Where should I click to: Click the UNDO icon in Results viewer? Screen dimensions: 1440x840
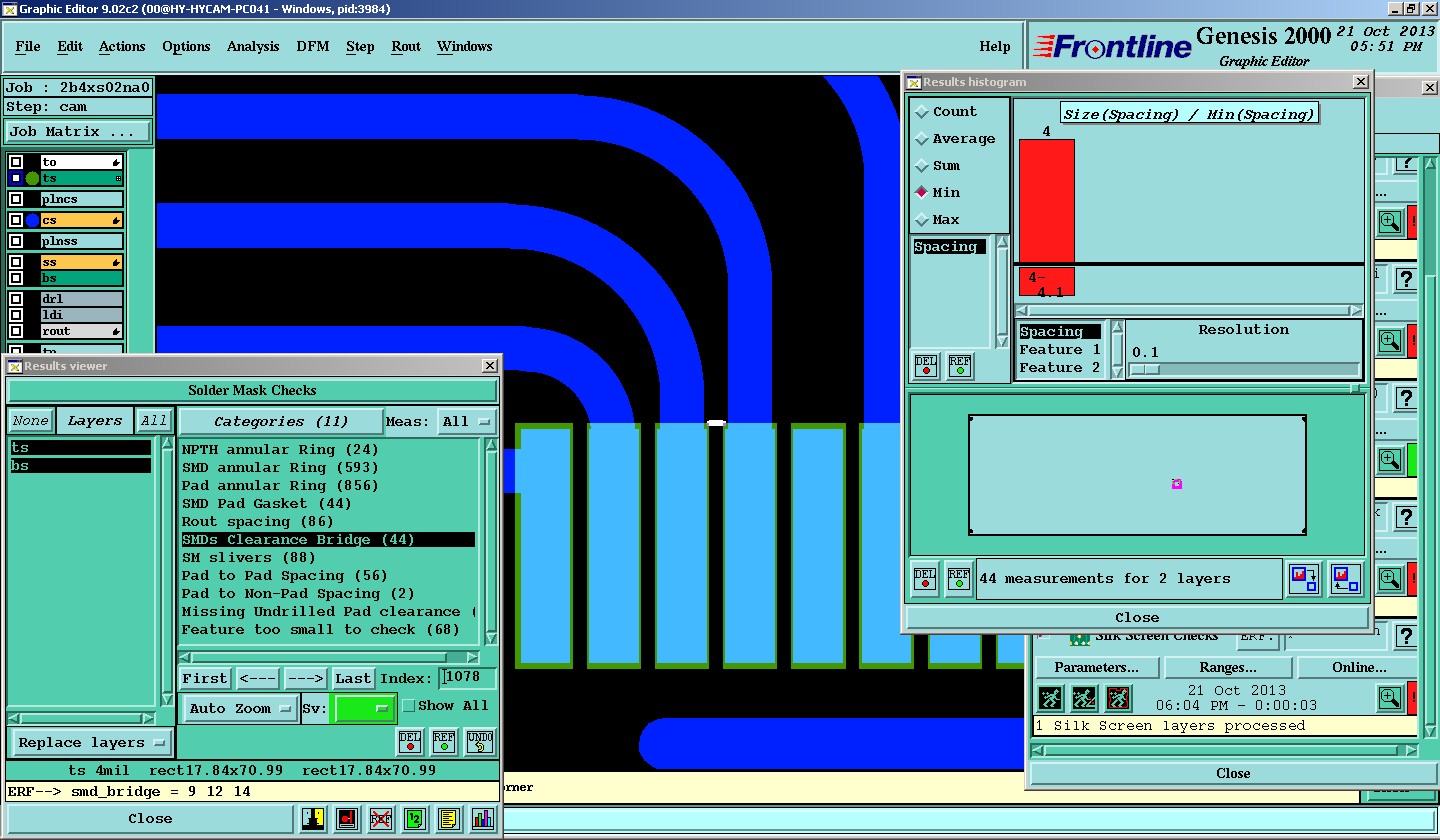tap(479, 742)
